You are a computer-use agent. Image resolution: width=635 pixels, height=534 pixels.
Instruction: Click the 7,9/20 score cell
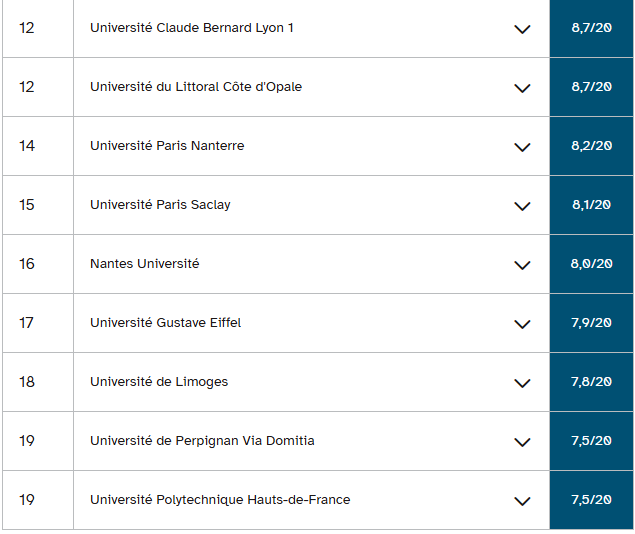pyautogui.click(x=591, y=323)
